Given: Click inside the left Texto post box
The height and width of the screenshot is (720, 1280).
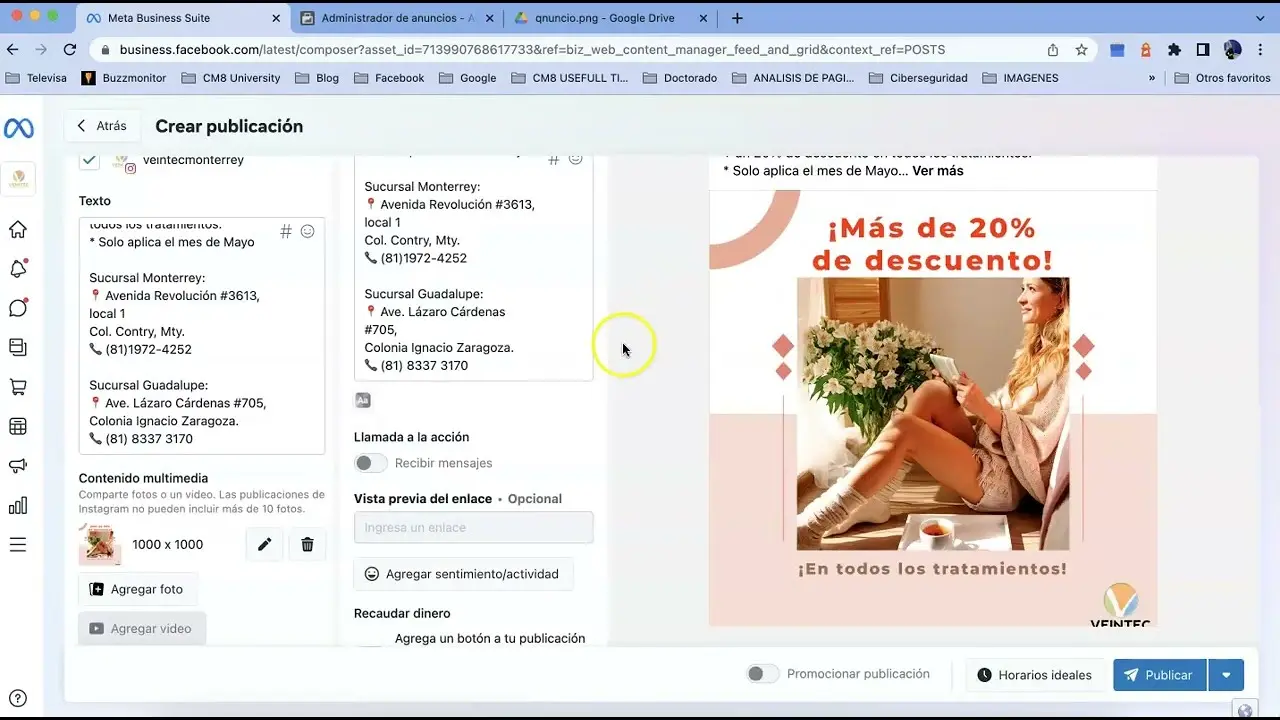Looking at the screenshot, I should 202,336.
